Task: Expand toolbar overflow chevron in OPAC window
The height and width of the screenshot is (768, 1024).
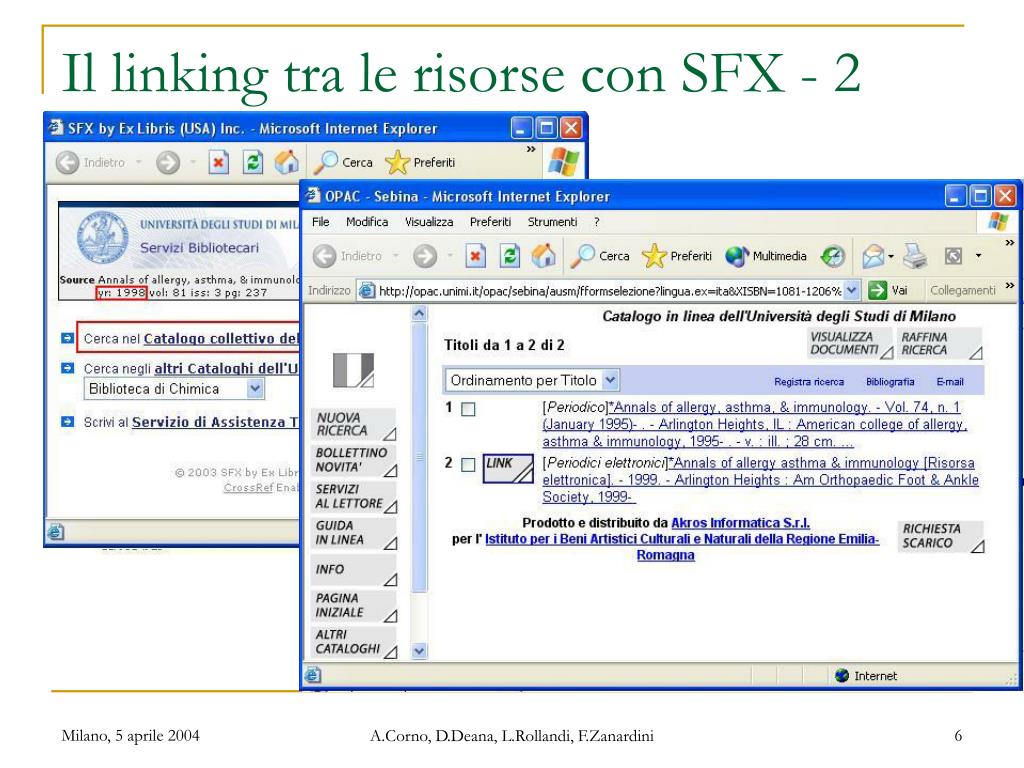Action: pyautogui.click(x=1010, y=243)
